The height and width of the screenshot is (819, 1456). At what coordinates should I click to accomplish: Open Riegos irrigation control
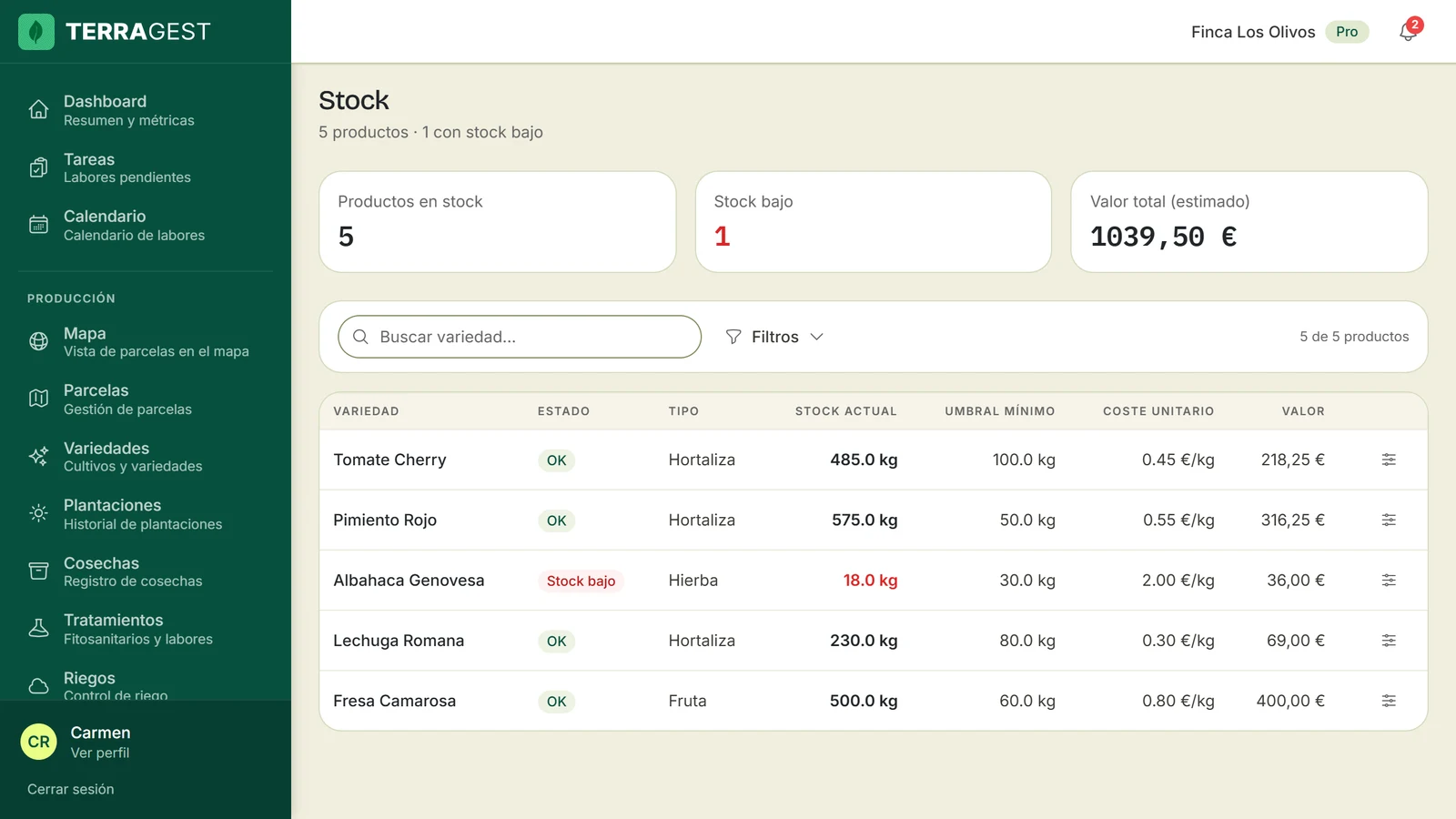click(x=146, y=685)
